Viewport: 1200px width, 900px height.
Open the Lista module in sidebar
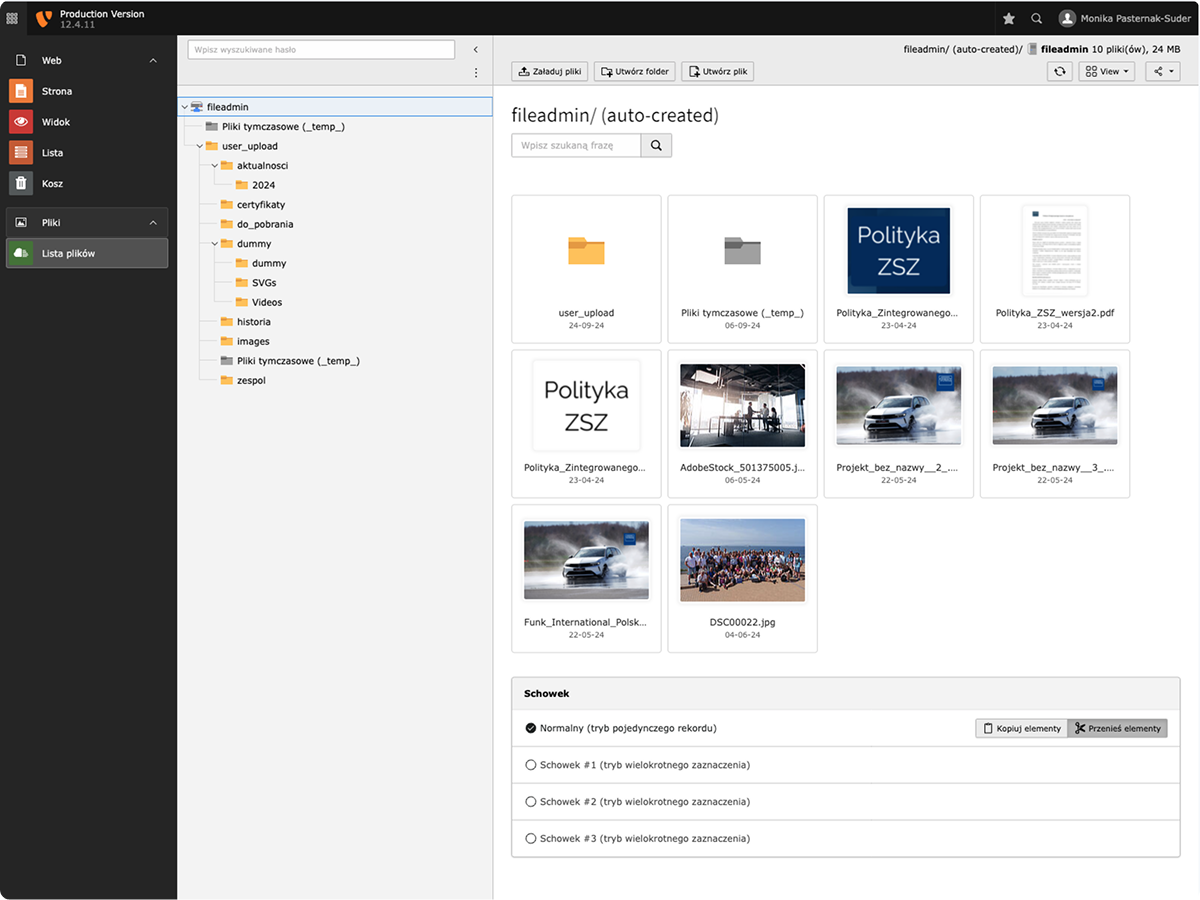coord(52,153)
